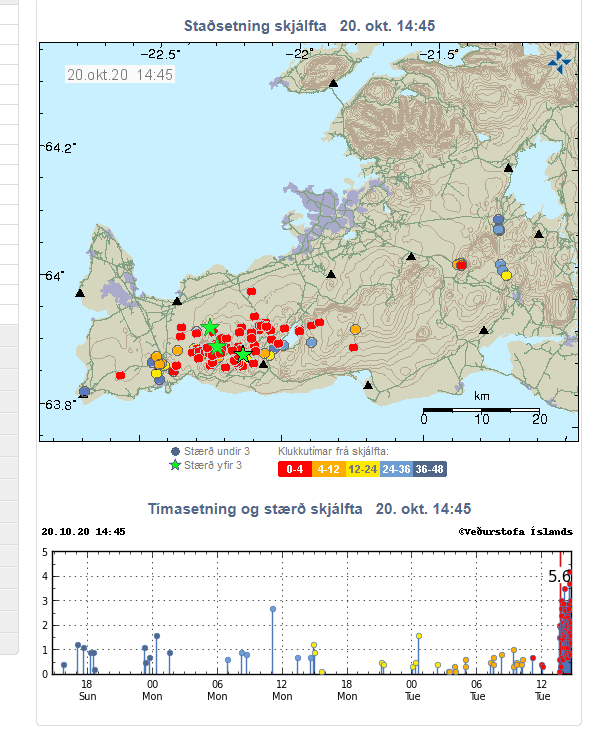Click the blue marker at the southwest tip
This screenshot has height=745, width=598.
[85, 392]
